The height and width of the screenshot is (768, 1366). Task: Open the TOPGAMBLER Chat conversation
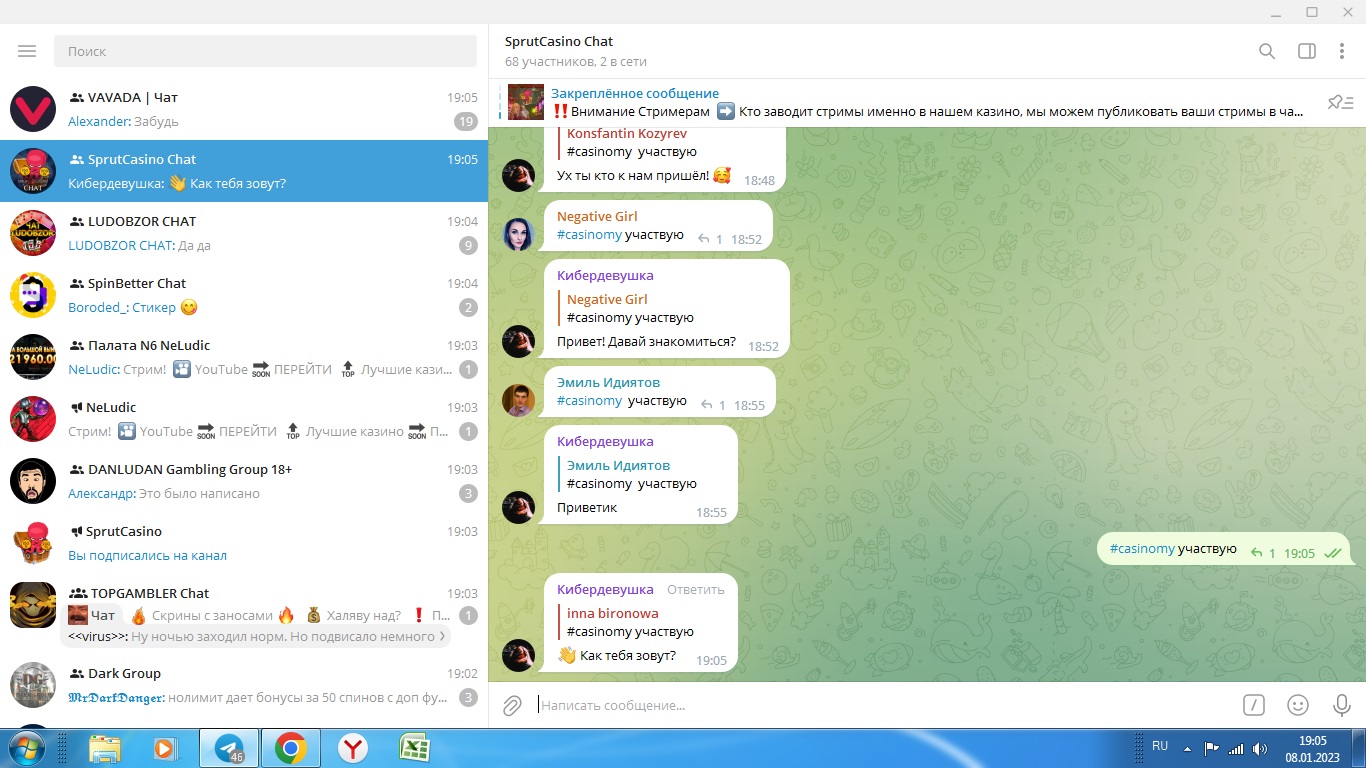(x=244, y=612)
